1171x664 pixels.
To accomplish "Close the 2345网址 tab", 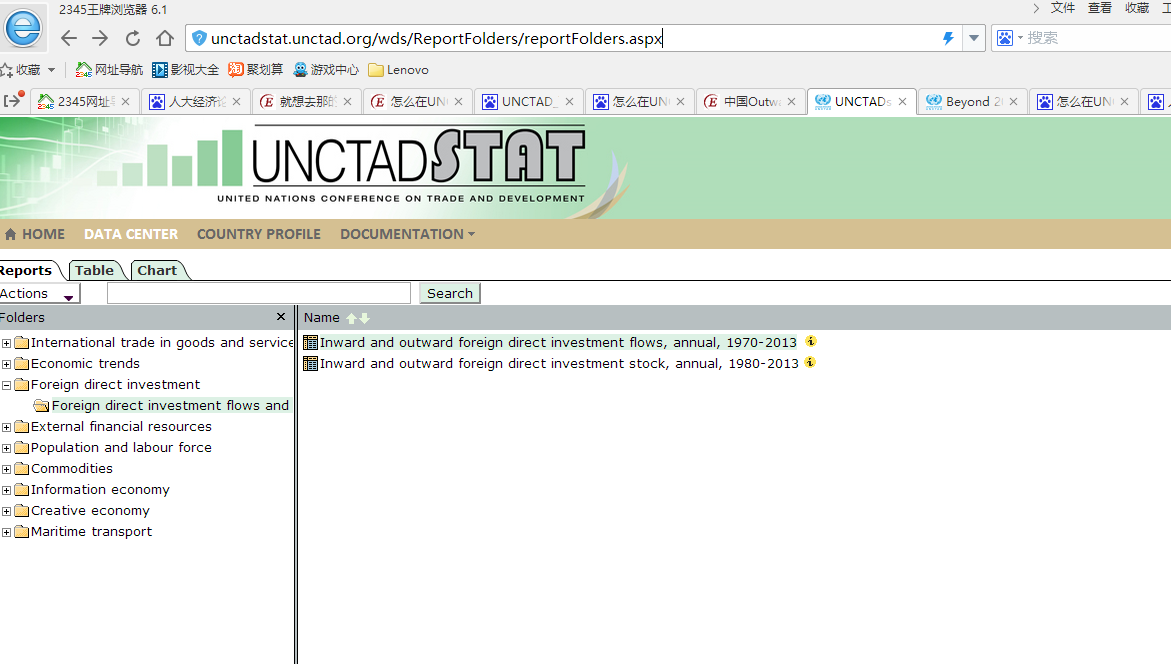I will pyautogui.click(x=125, y=102).
